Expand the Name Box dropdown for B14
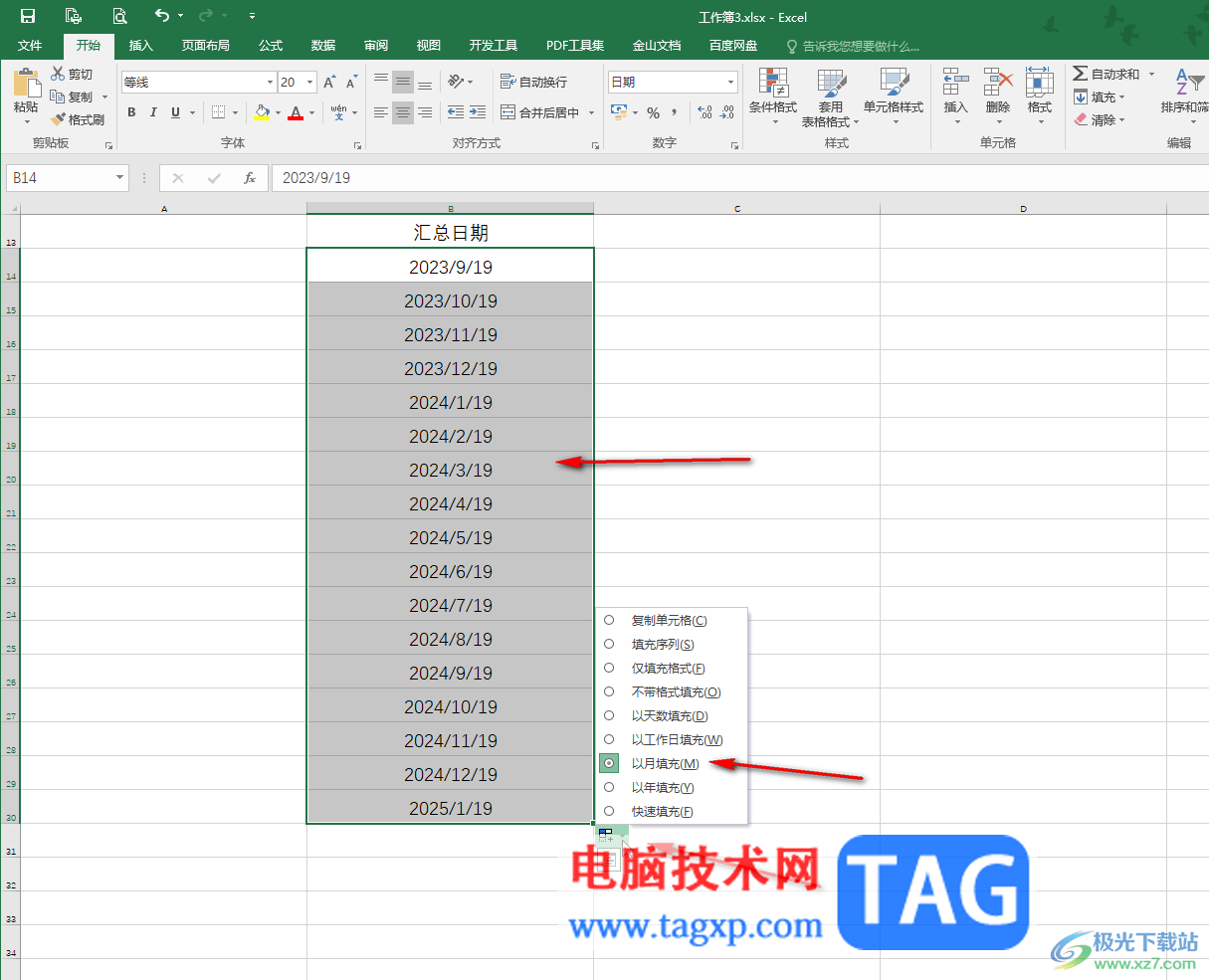 coord(120,178)
